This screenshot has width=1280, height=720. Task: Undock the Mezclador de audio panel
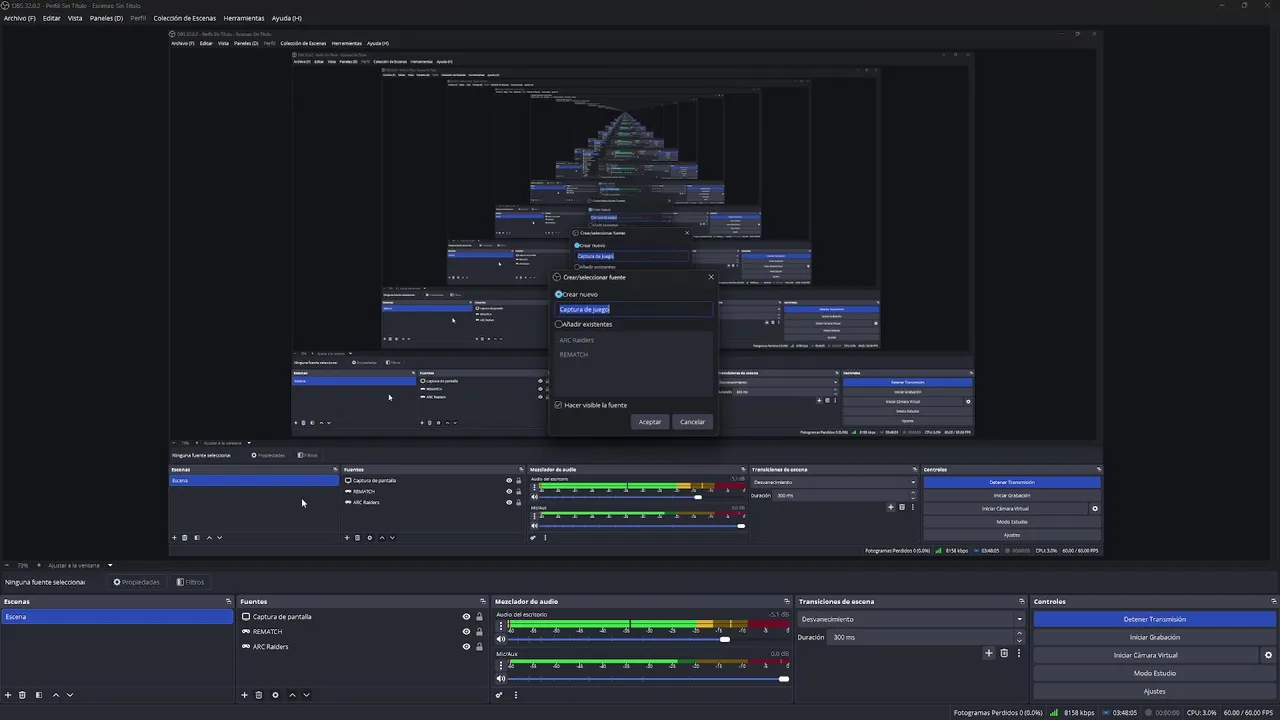[x=787, y=602]
